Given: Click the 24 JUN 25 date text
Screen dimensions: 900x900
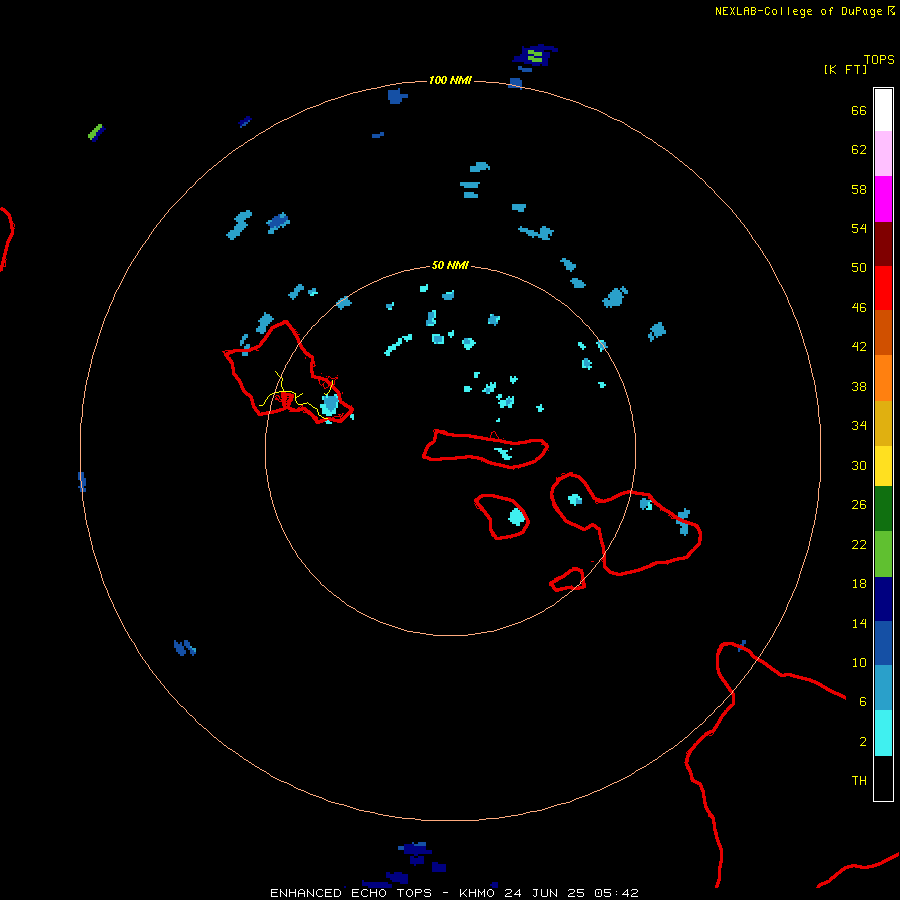Looking at the screenshot, I should tap(544, 893).
